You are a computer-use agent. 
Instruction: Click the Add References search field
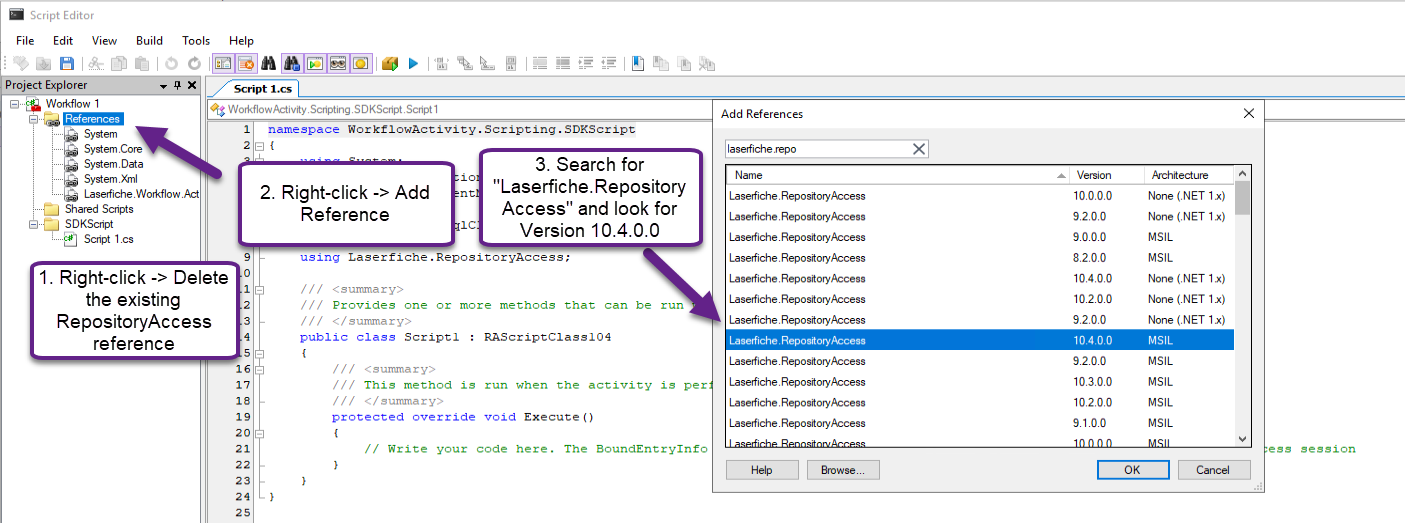817,149
